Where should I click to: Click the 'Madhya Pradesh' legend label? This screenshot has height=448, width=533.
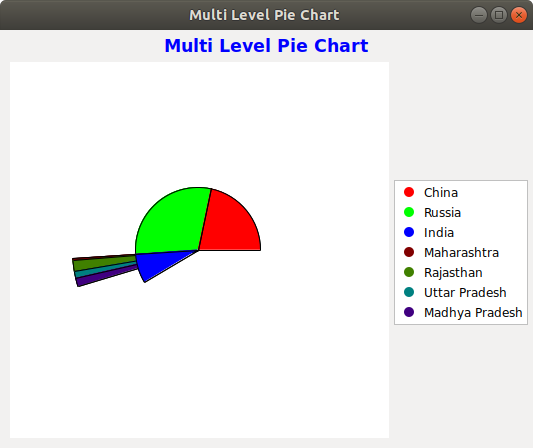pos(473,313)
